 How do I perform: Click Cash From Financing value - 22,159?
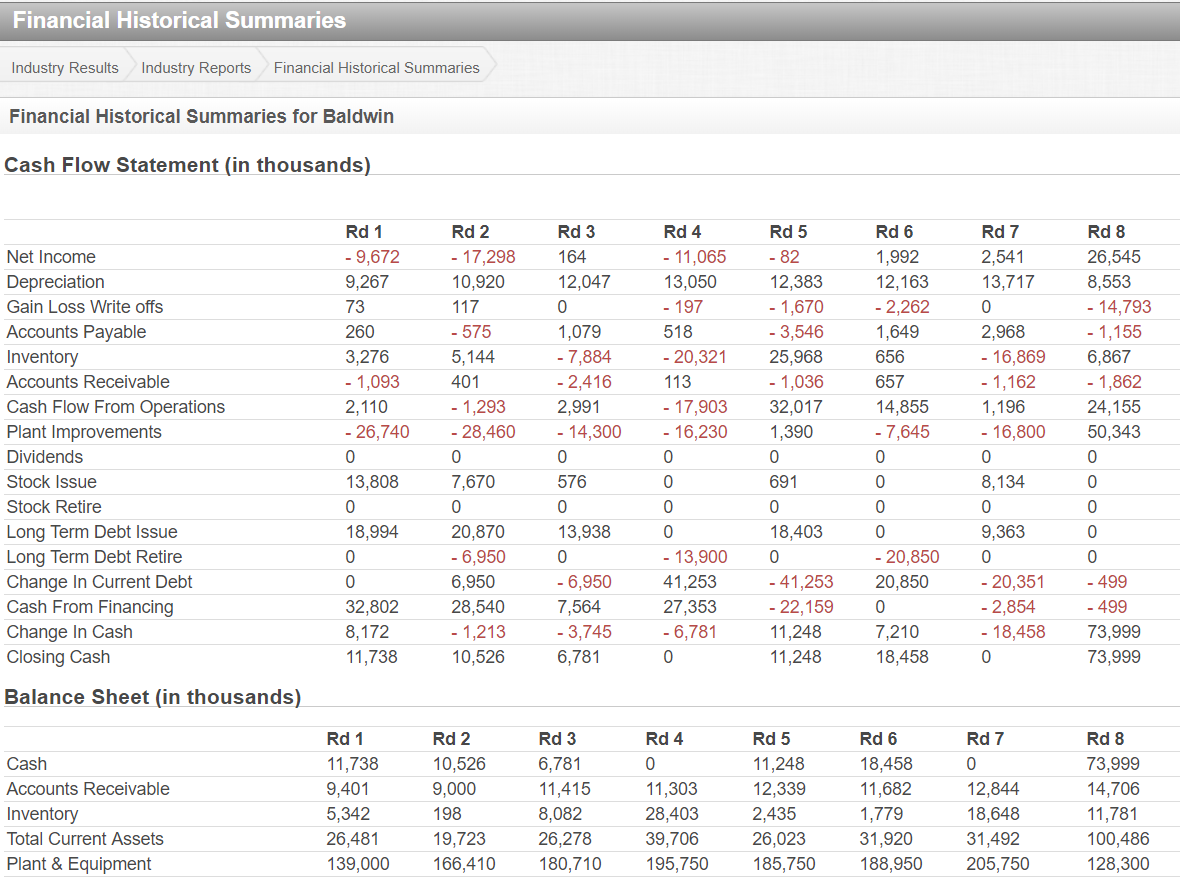801,607
